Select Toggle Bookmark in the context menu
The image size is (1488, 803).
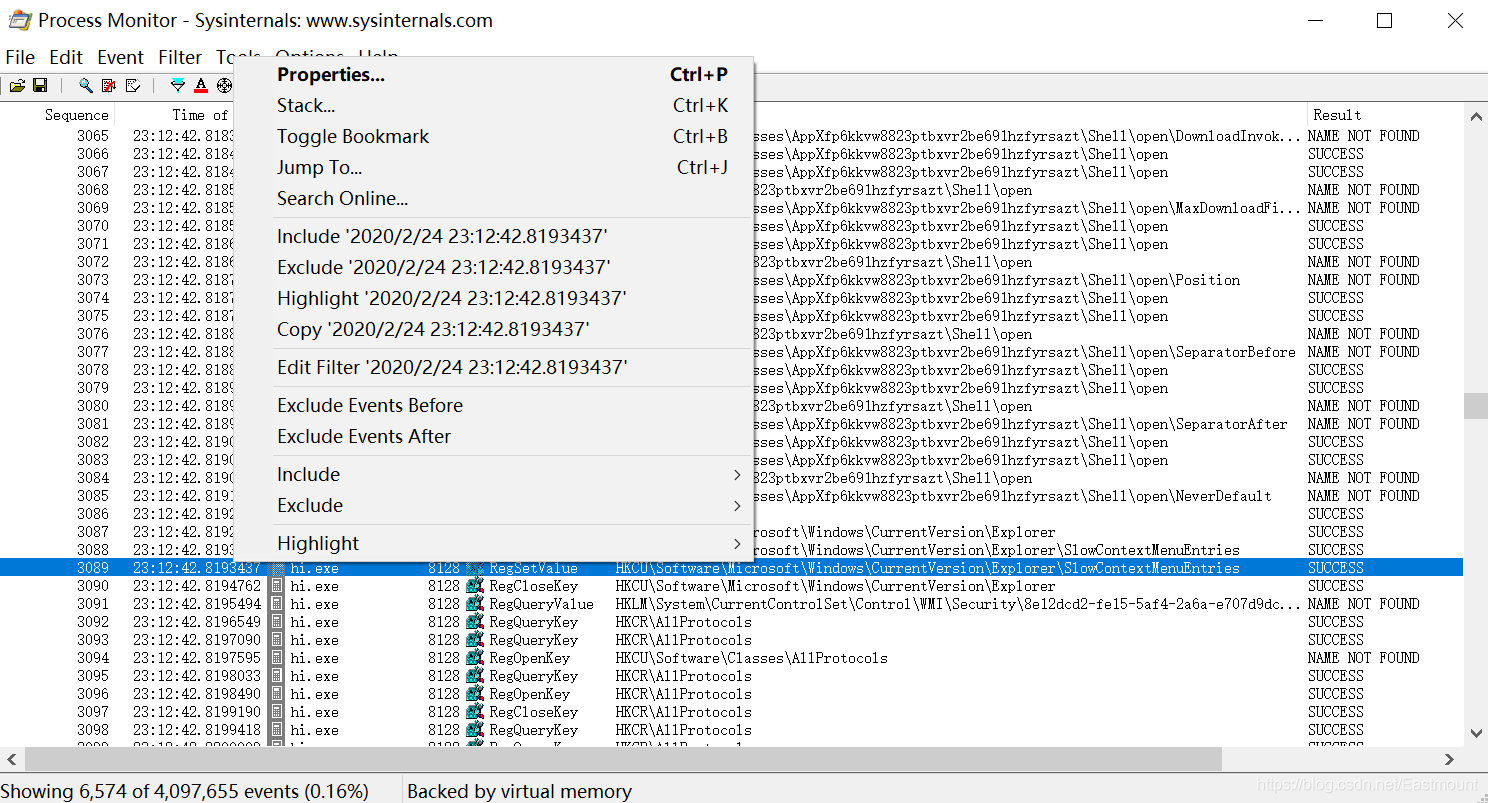click(353, 137)
